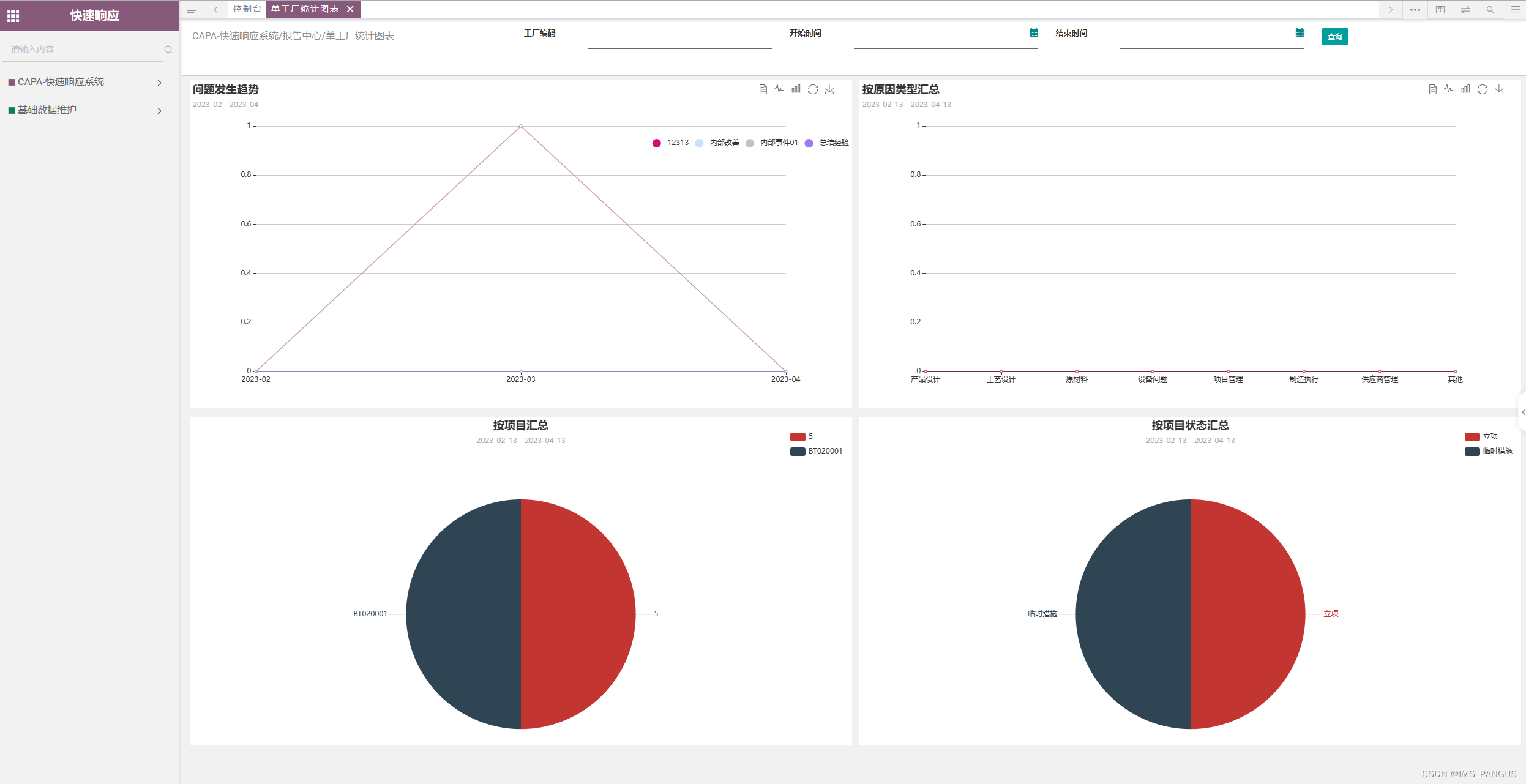The height and width of the screenshot is (784, 1526).
Task: Switch 按原因类型汇总 chart to line type
Action: [1448, 89]
